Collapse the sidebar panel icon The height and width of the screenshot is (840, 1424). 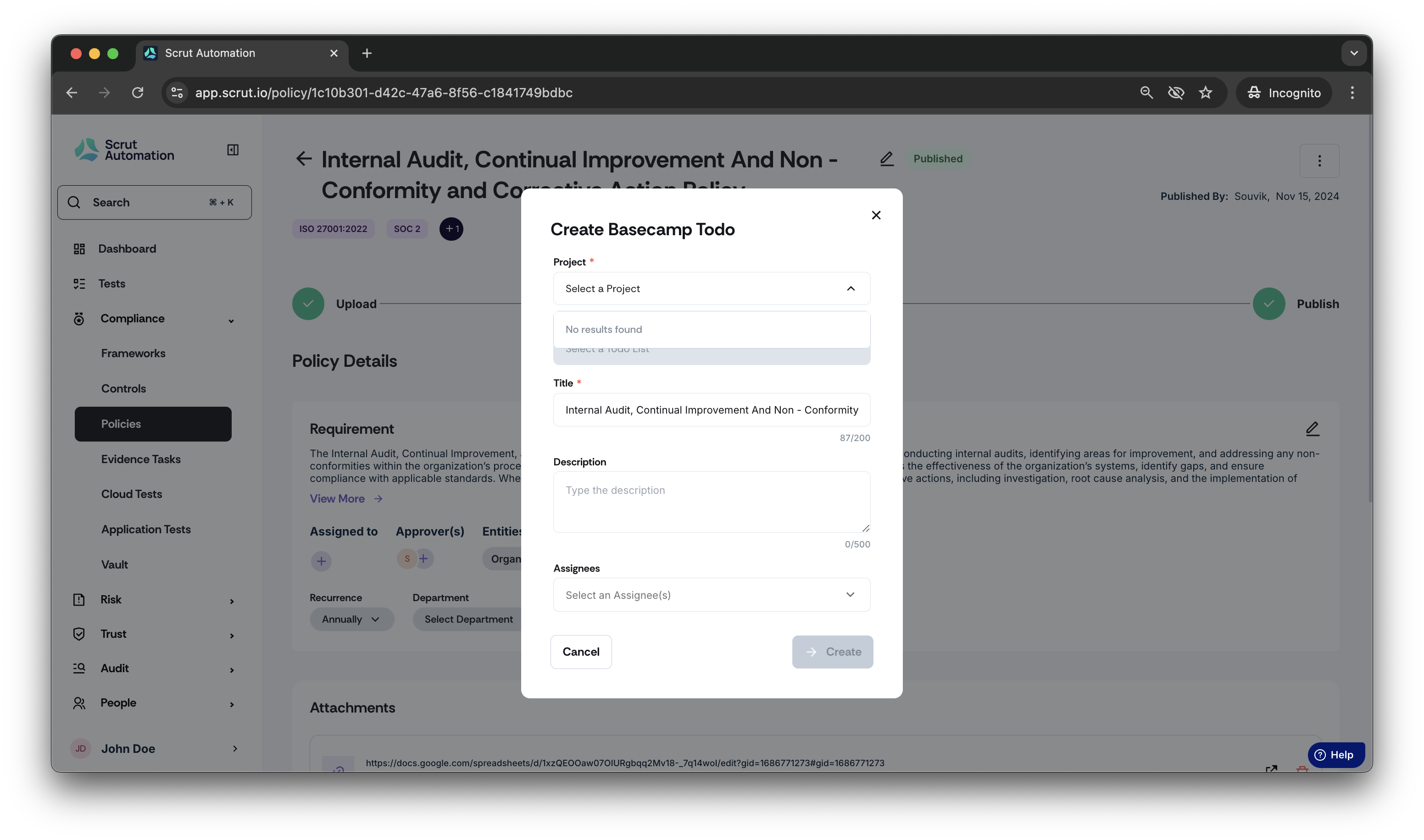pyautogui.click(x=233, y=150)
